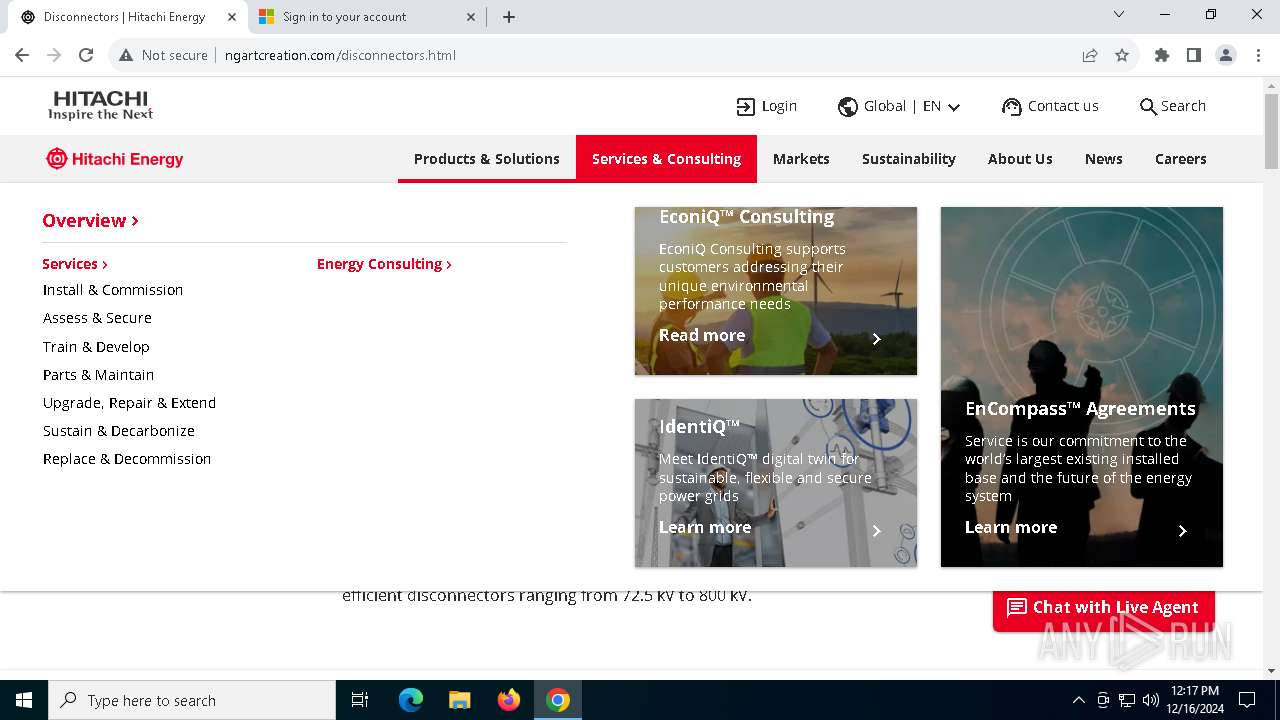Viewport: 1280px width, 720px height.
Task: Show hidden tray icons chevron
Action: tap(1078, 700)
